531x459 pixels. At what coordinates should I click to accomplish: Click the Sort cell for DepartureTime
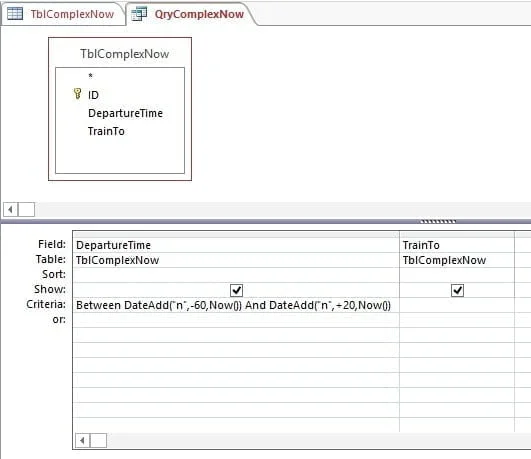pyautogui.click(x=236, y=275)
